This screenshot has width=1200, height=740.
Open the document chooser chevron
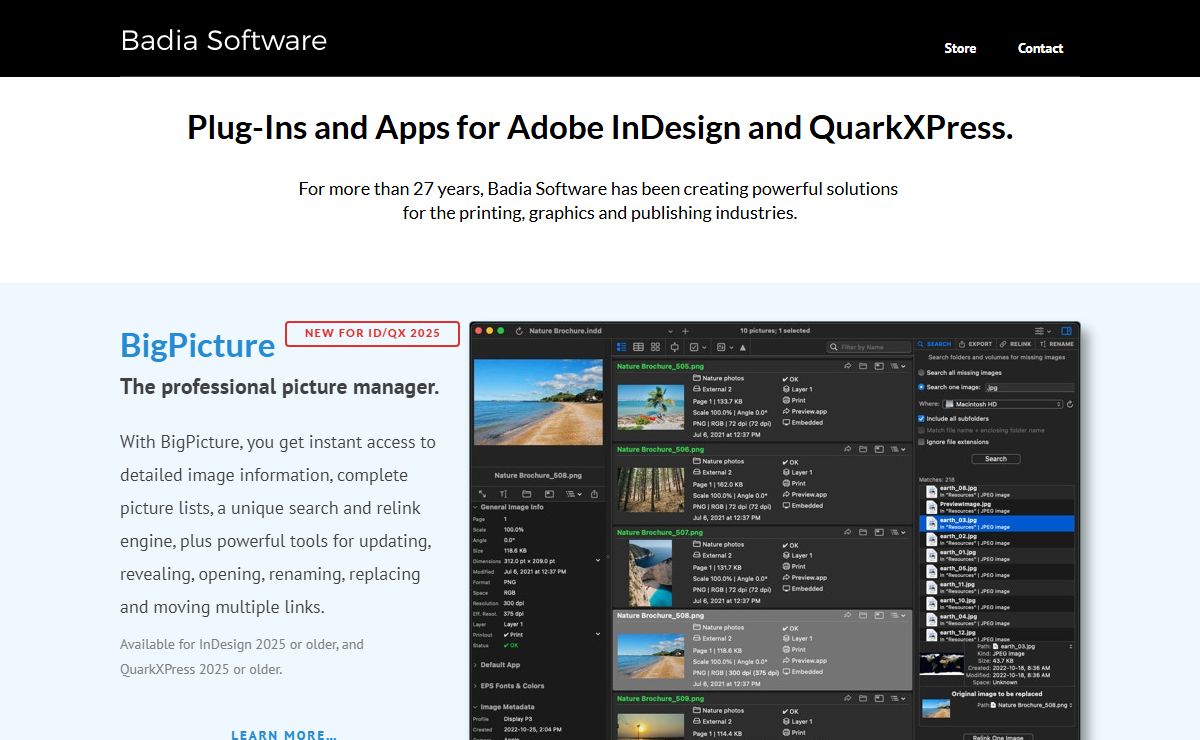(x=670, y=332)
